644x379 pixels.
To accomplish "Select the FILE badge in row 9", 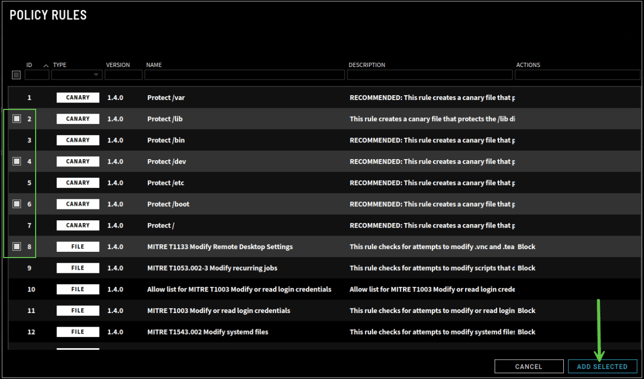I will pos(78,268).
